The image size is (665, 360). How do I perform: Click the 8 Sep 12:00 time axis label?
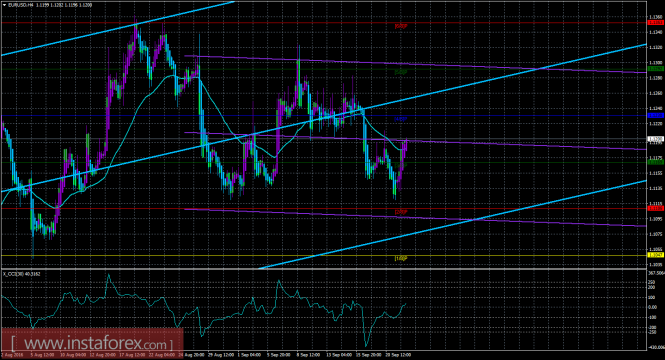[x=308, y=354]
